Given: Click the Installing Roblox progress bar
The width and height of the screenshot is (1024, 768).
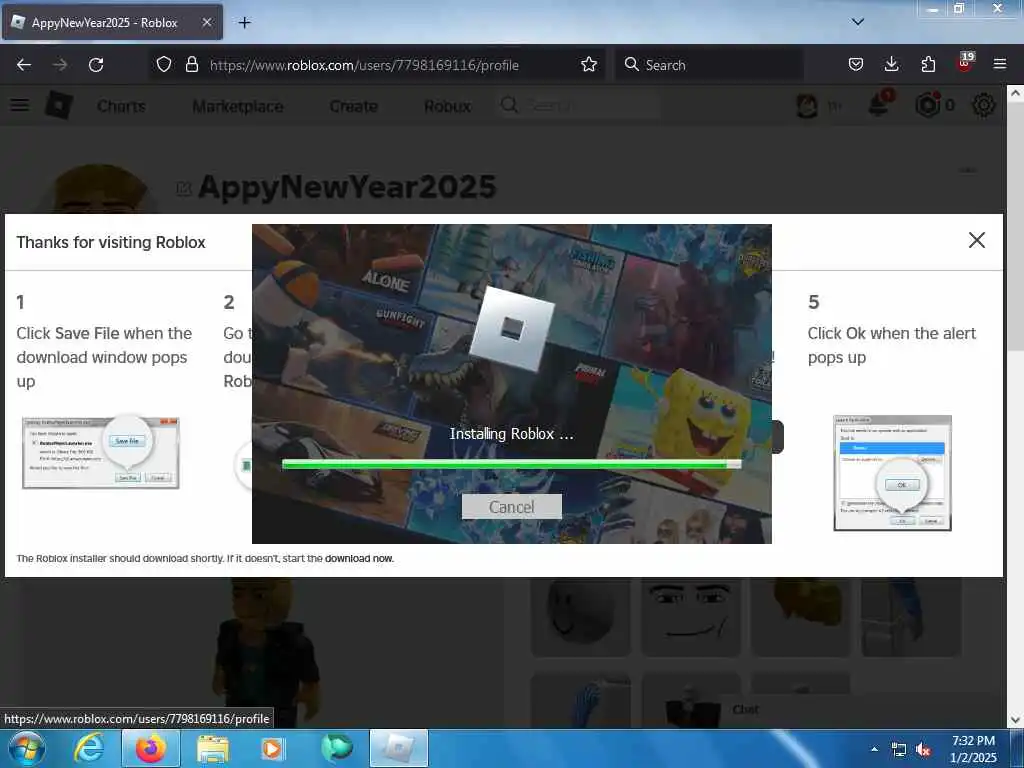Looking at the screenshot, I should tap(511, 464).
